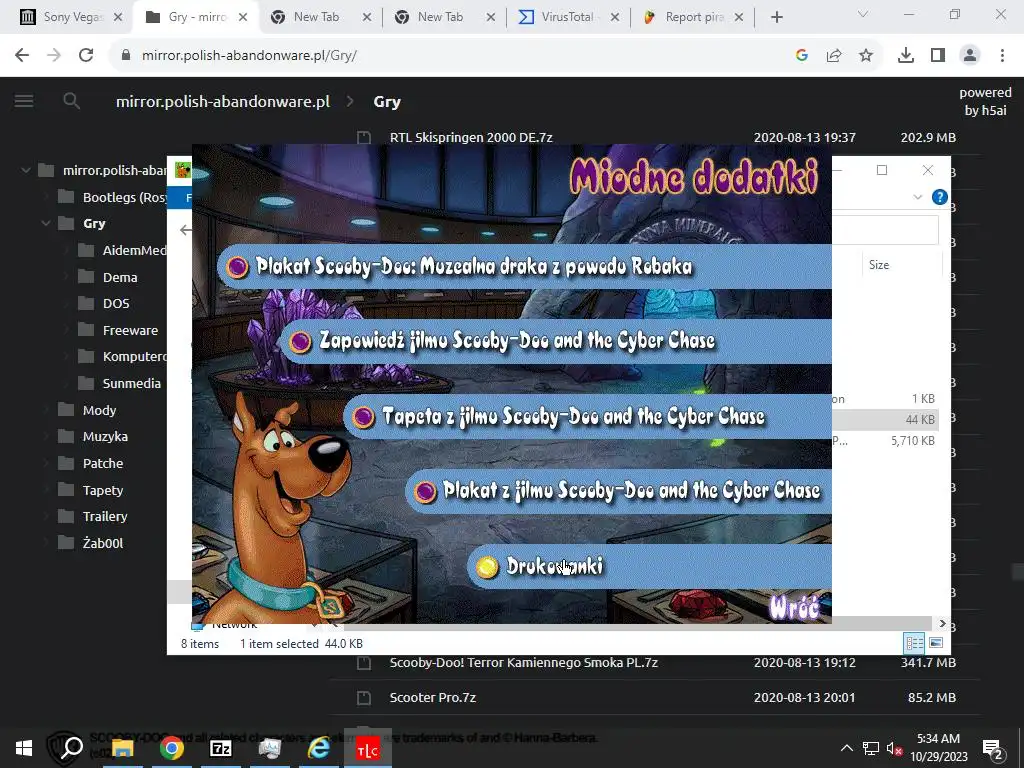This screenshot has height=768, width=1024.
Task: Reload the current Chrome page
Action: point(86,56)
